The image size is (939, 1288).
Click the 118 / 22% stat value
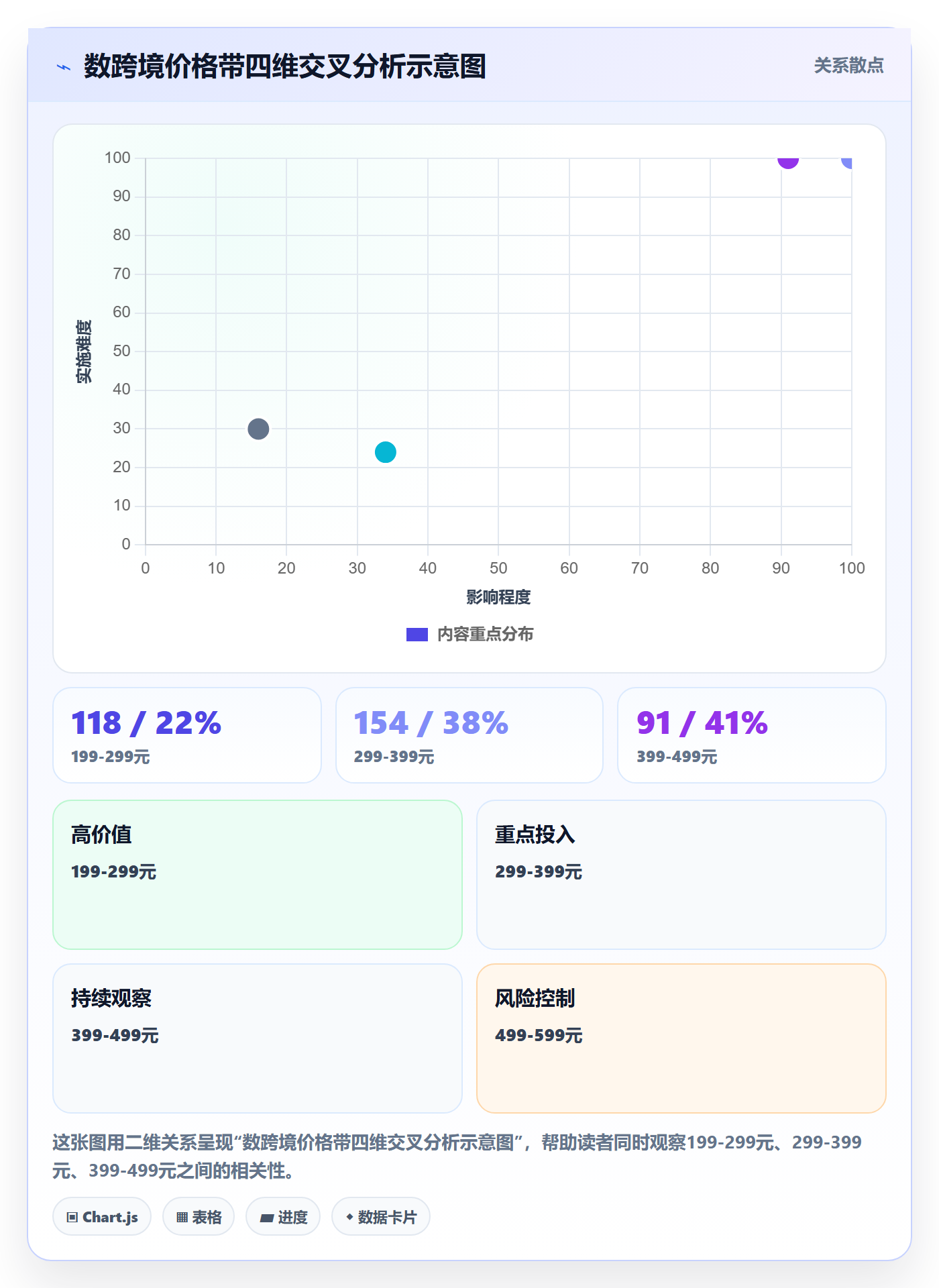click(146, 722)
